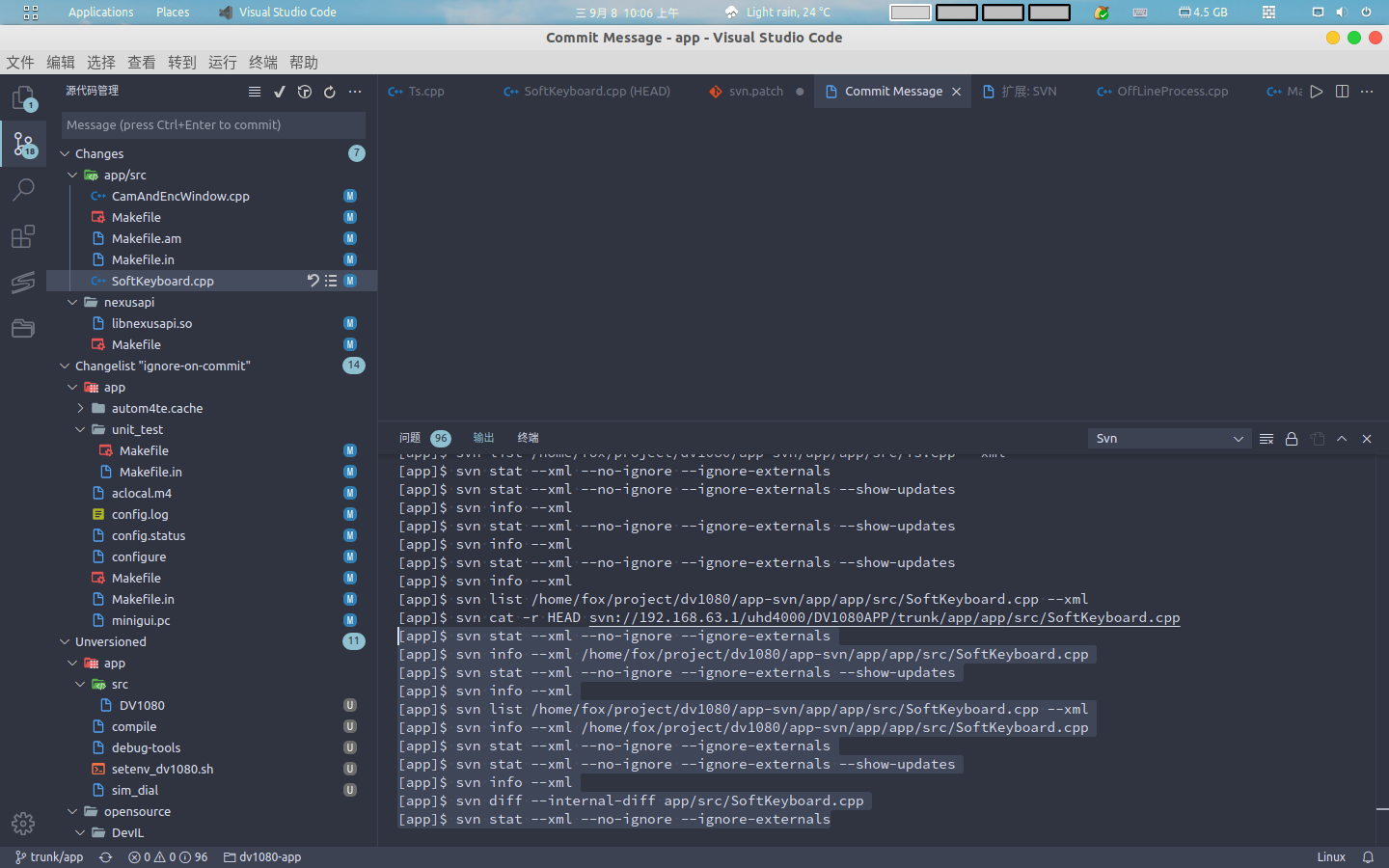The height and width of the screenshot is (868, 1389).
Task: Switch to the svn.patch tab
Action: pos(756,91)
